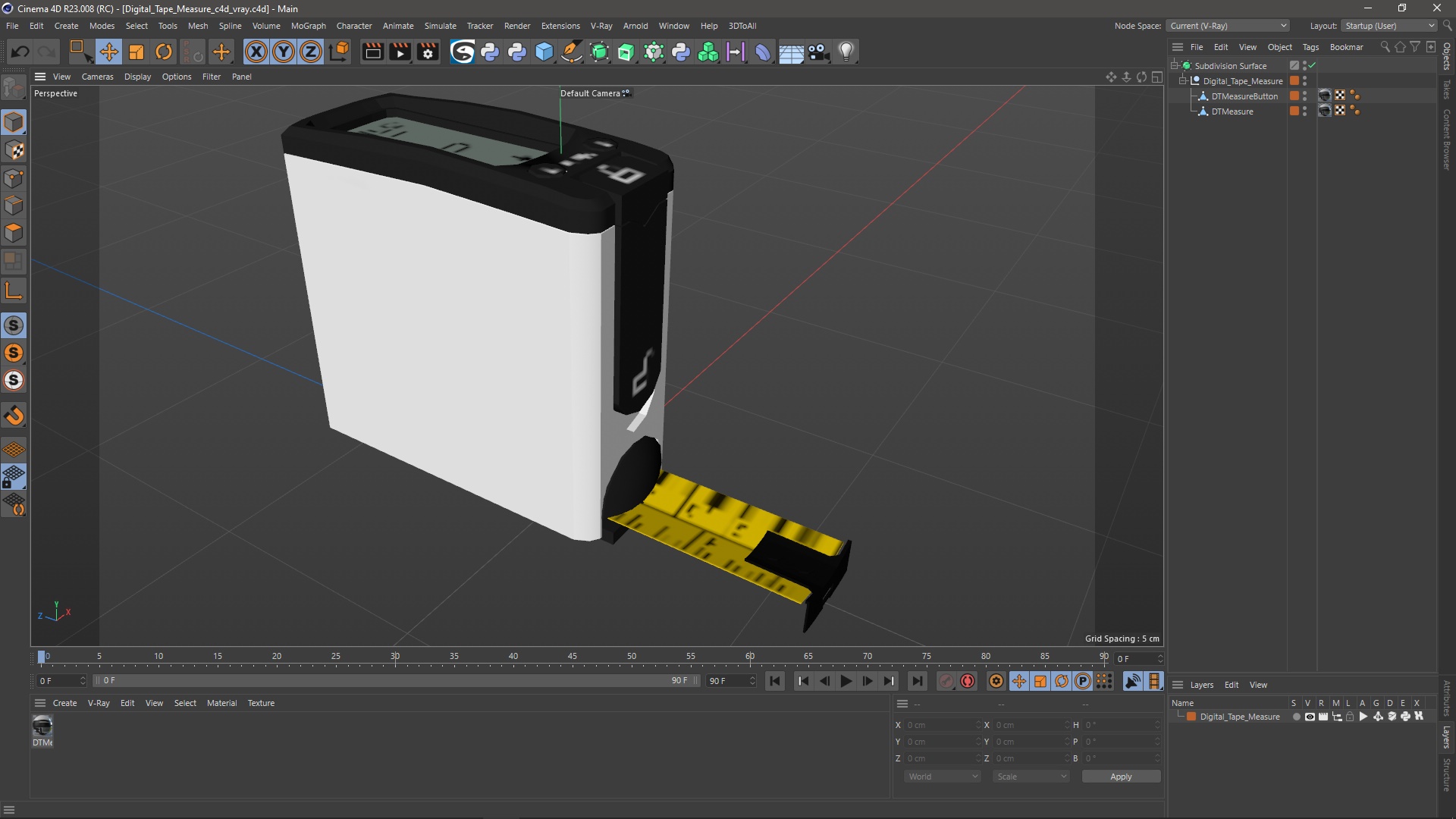The width and height of the screenshot is (1456, 819).
Task: Select the DTMe material thumbnail
Action: 42,726
